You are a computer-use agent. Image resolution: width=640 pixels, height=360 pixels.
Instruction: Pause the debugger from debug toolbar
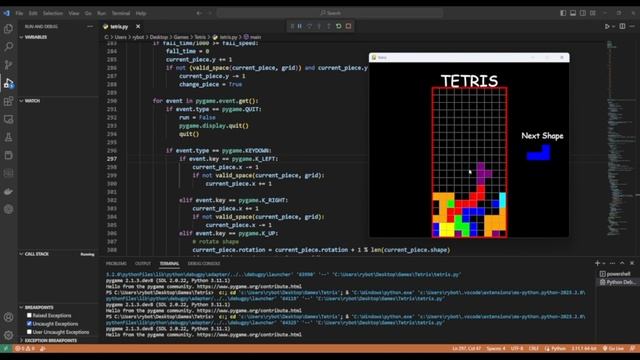coord(300,26)
